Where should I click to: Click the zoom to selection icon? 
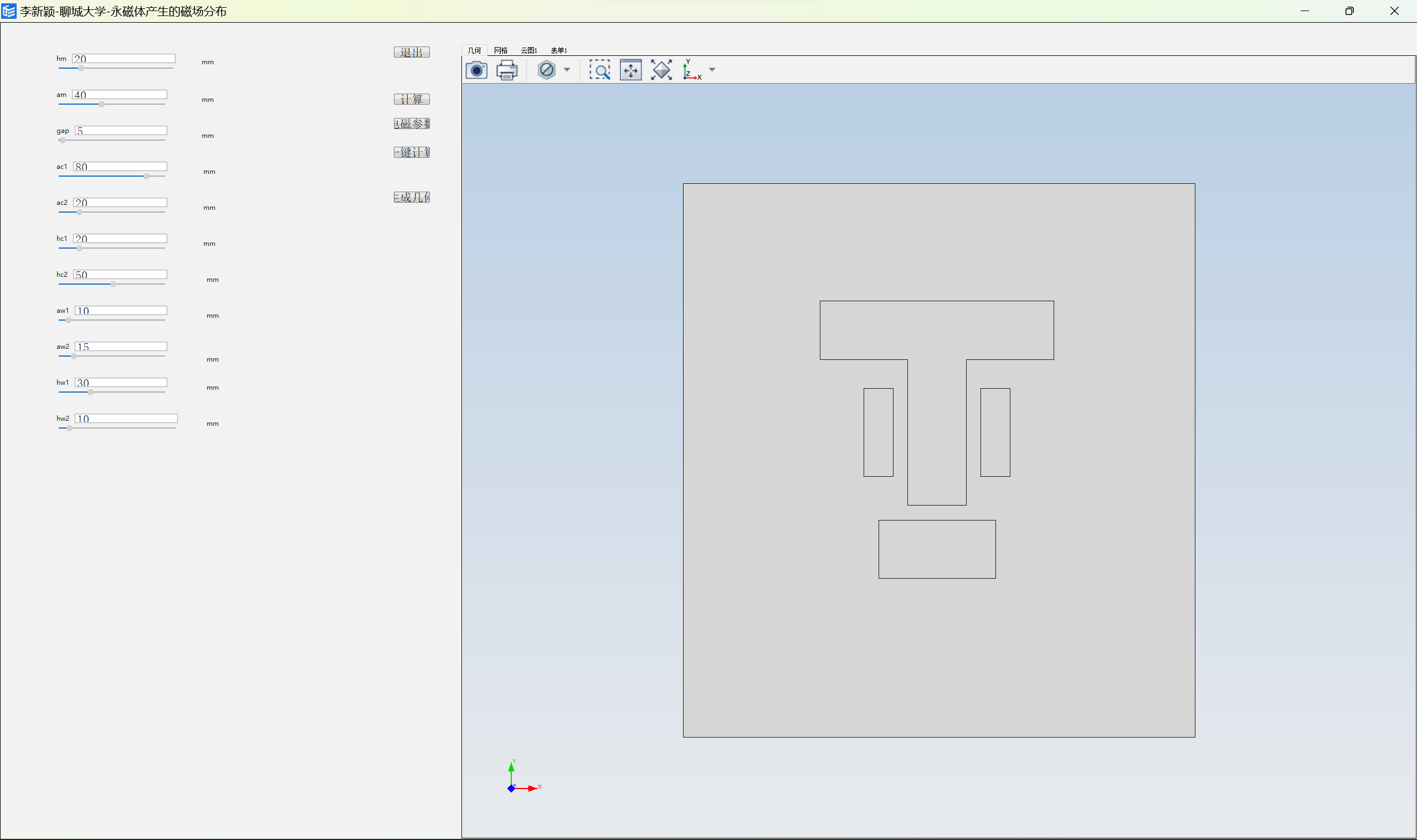[630, 70]
